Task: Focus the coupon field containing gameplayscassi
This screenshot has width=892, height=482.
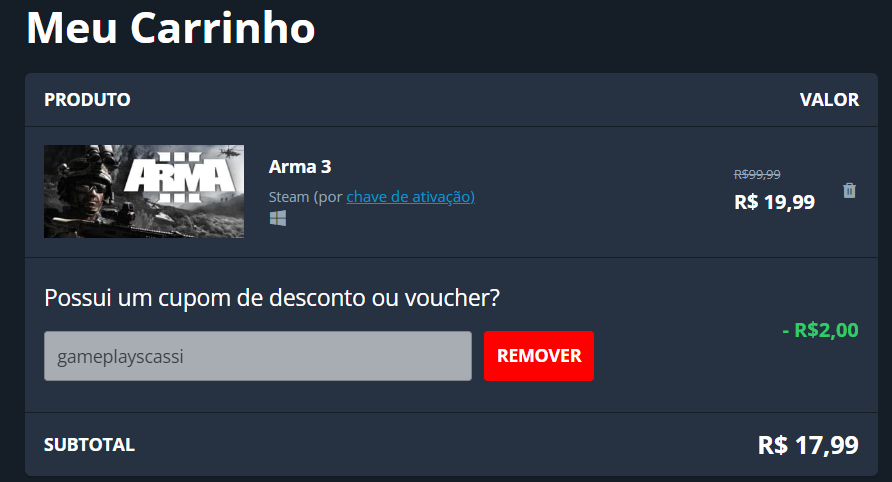Action: point(258,356)
